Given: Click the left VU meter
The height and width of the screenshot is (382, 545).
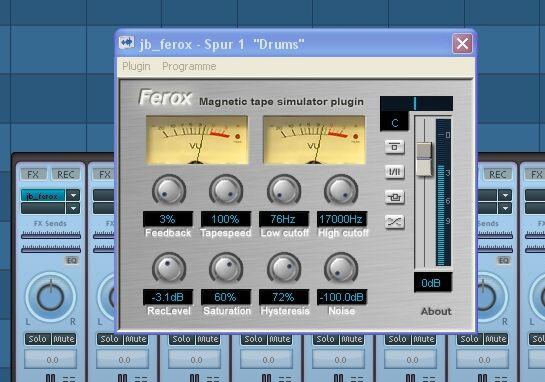Looking at the screenshot, I should [x=197, y=140].
